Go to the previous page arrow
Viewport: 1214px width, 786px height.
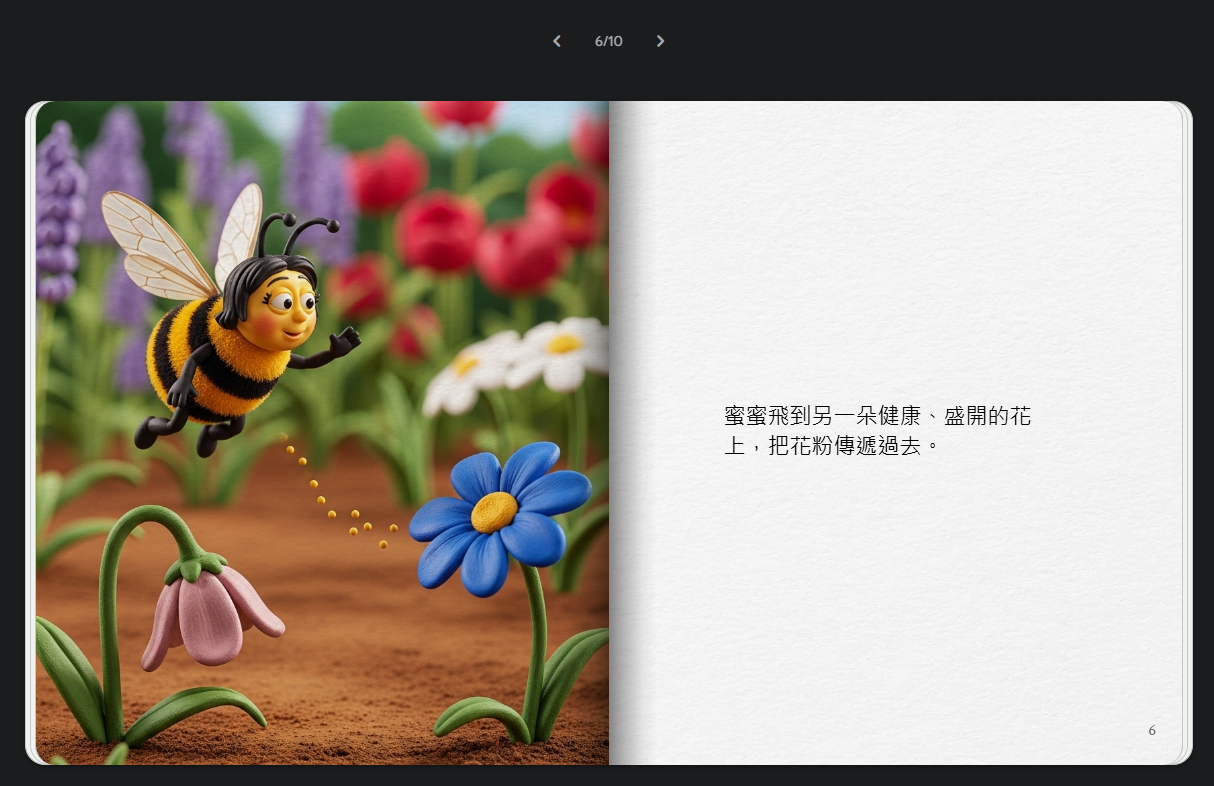pyautogui.click(x=557, y=41)
